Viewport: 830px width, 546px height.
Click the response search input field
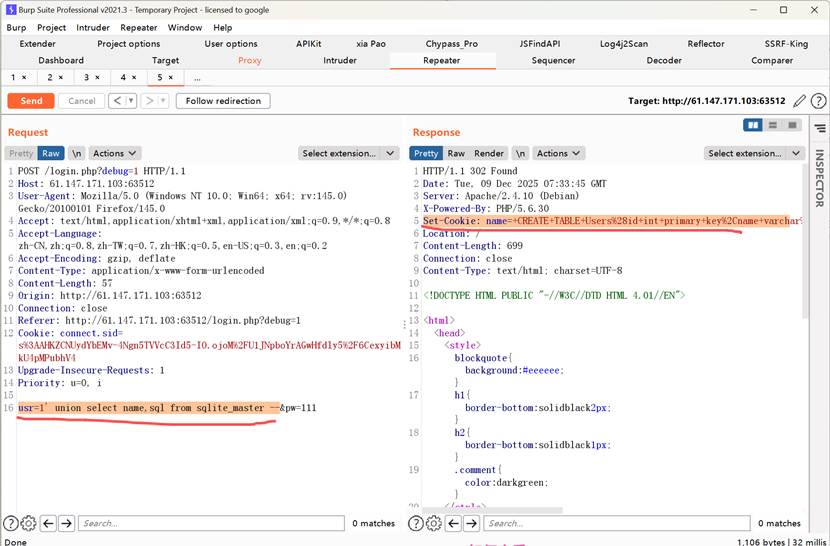[x=617, y=523]
